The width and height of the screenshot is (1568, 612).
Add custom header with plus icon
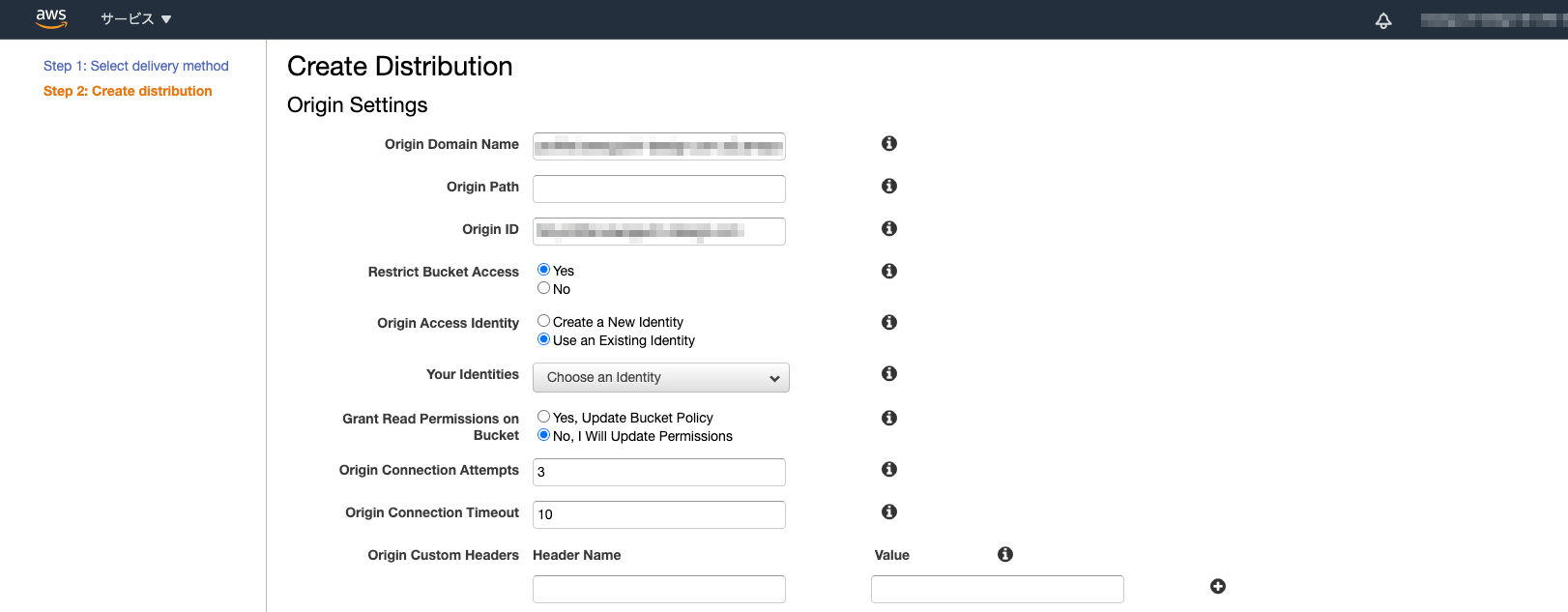(x=1218, y=586)
